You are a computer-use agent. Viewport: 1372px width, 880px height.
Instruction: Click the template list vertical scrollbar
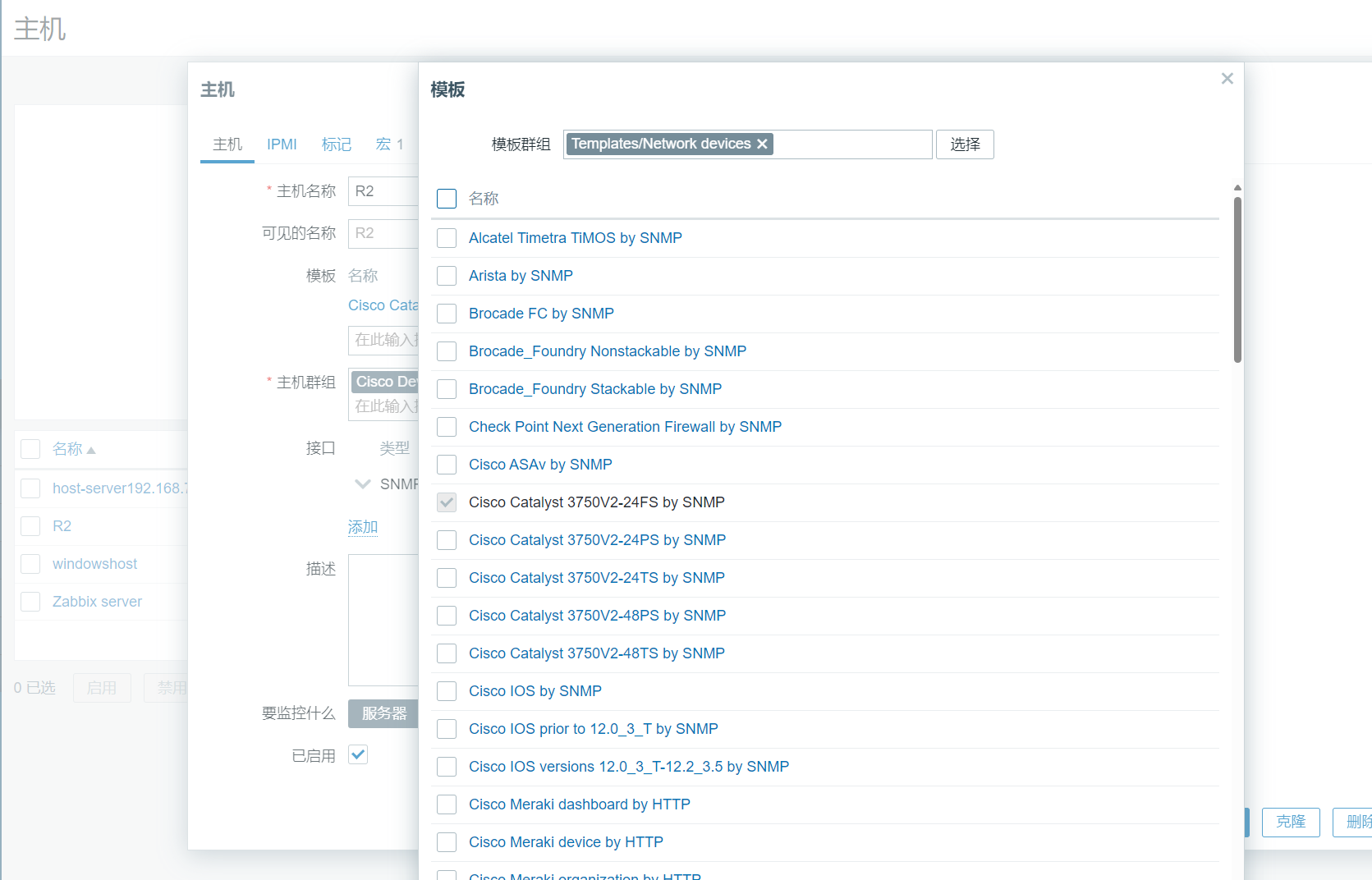pos(1237,279)
